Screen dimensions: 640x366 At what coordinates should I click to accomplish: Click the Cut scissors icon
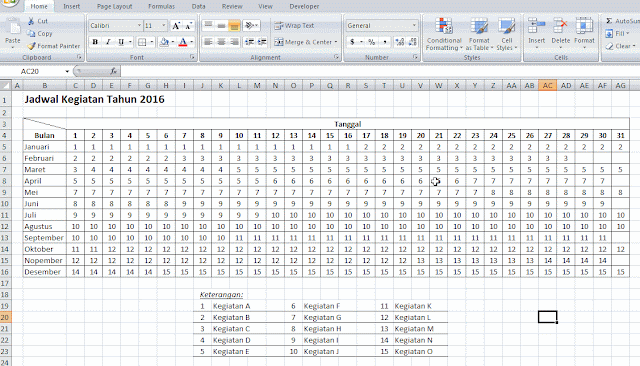tap(31, 21)
